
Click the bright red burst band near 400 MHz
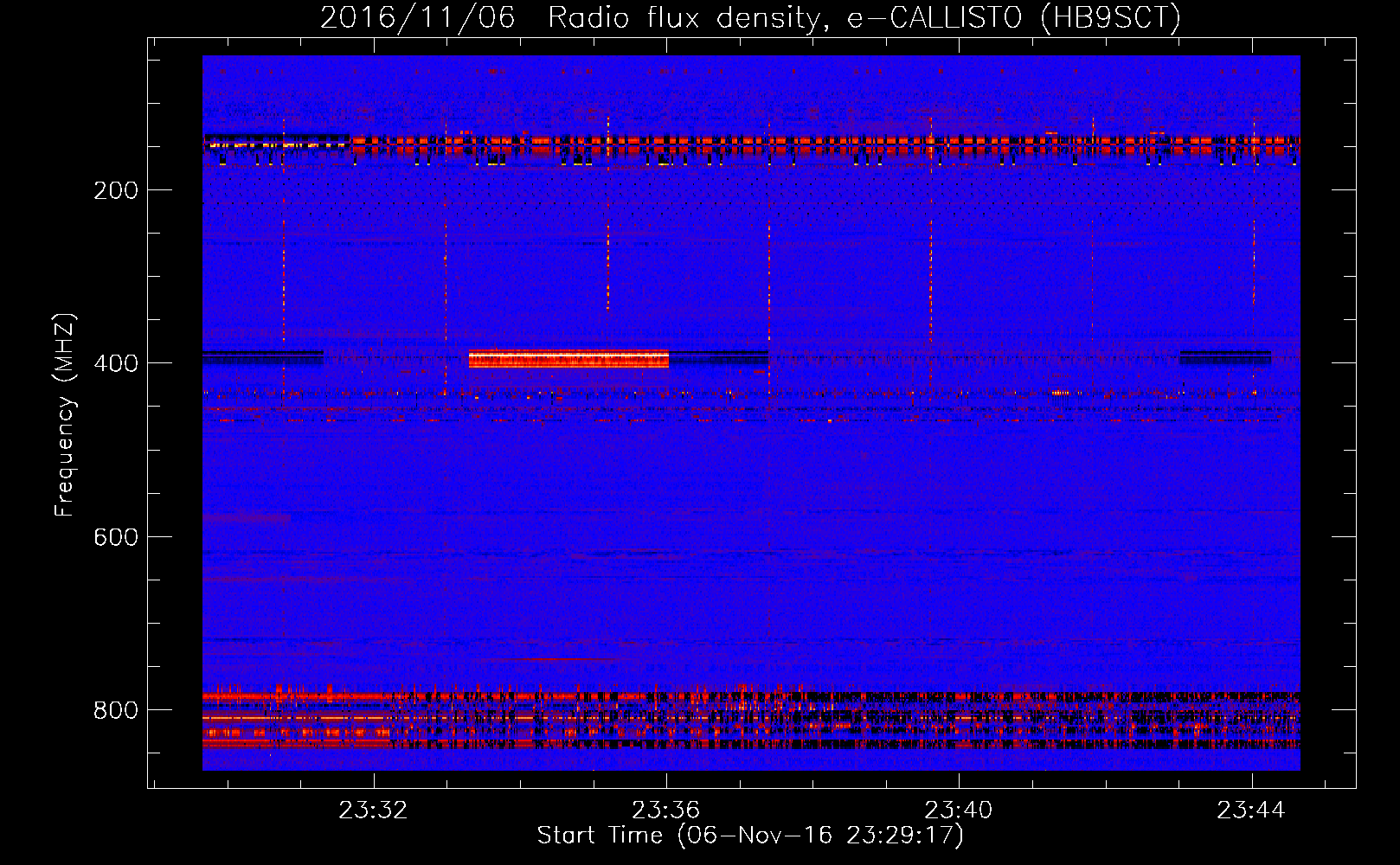(x=568, y=359)
